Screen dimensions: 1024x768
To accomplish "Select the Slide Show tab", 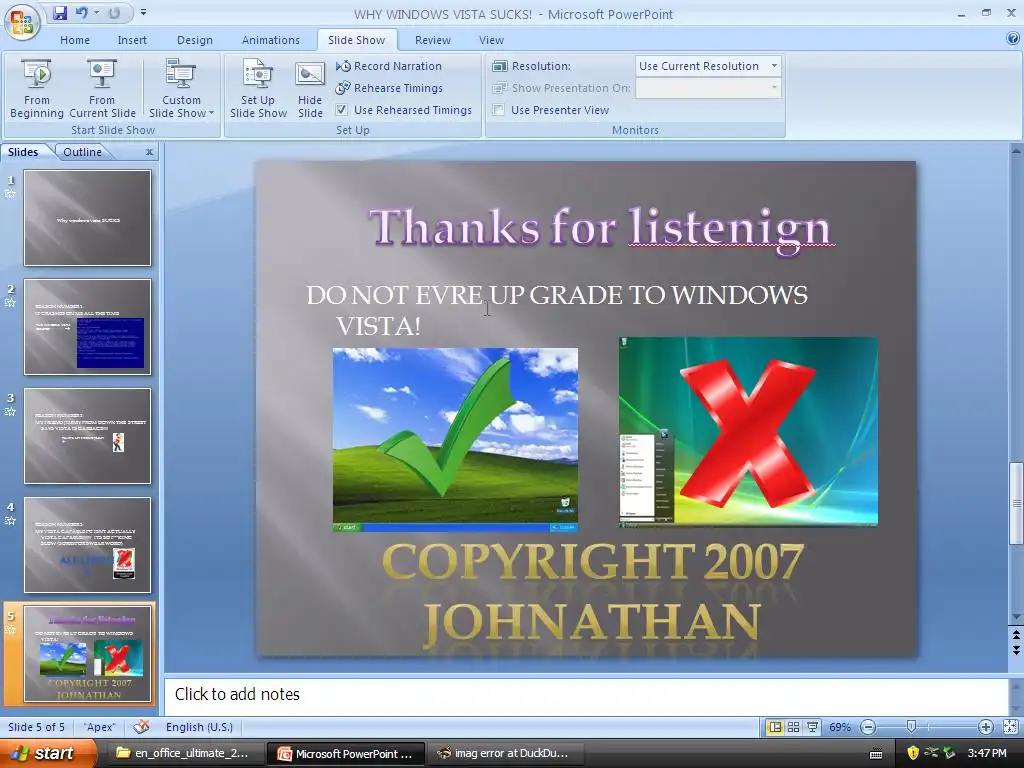I will point(357,40).
